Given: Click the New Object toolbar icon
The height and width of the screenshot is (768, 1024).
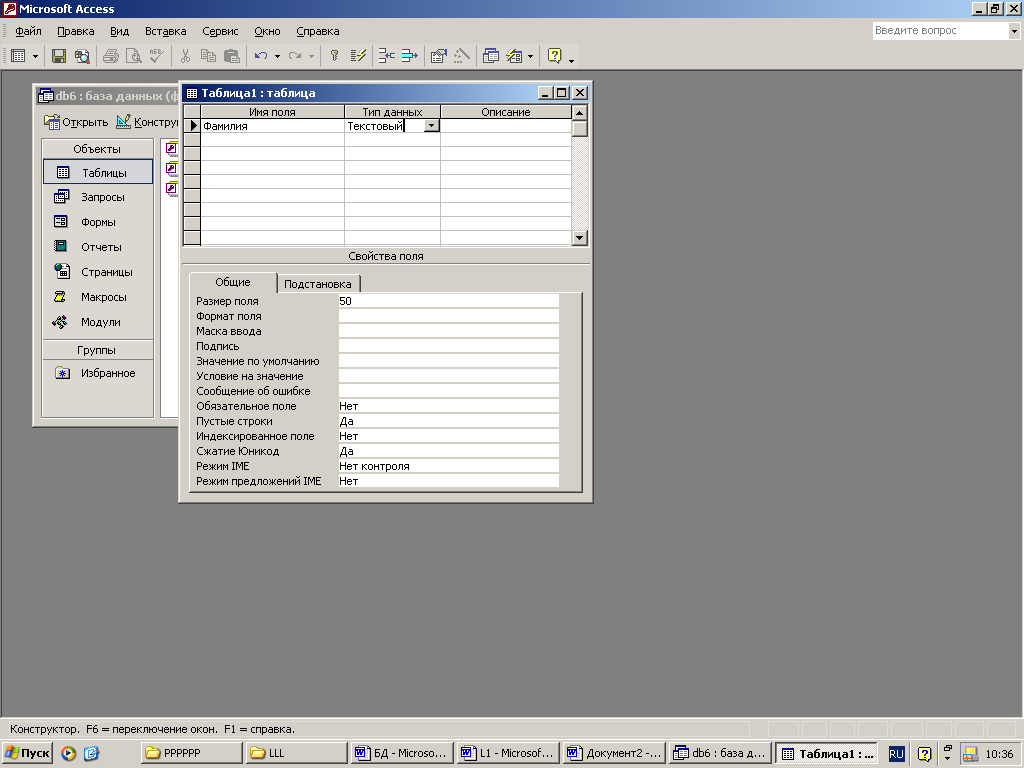Looking at the screenshot, I should click(514, 56).
